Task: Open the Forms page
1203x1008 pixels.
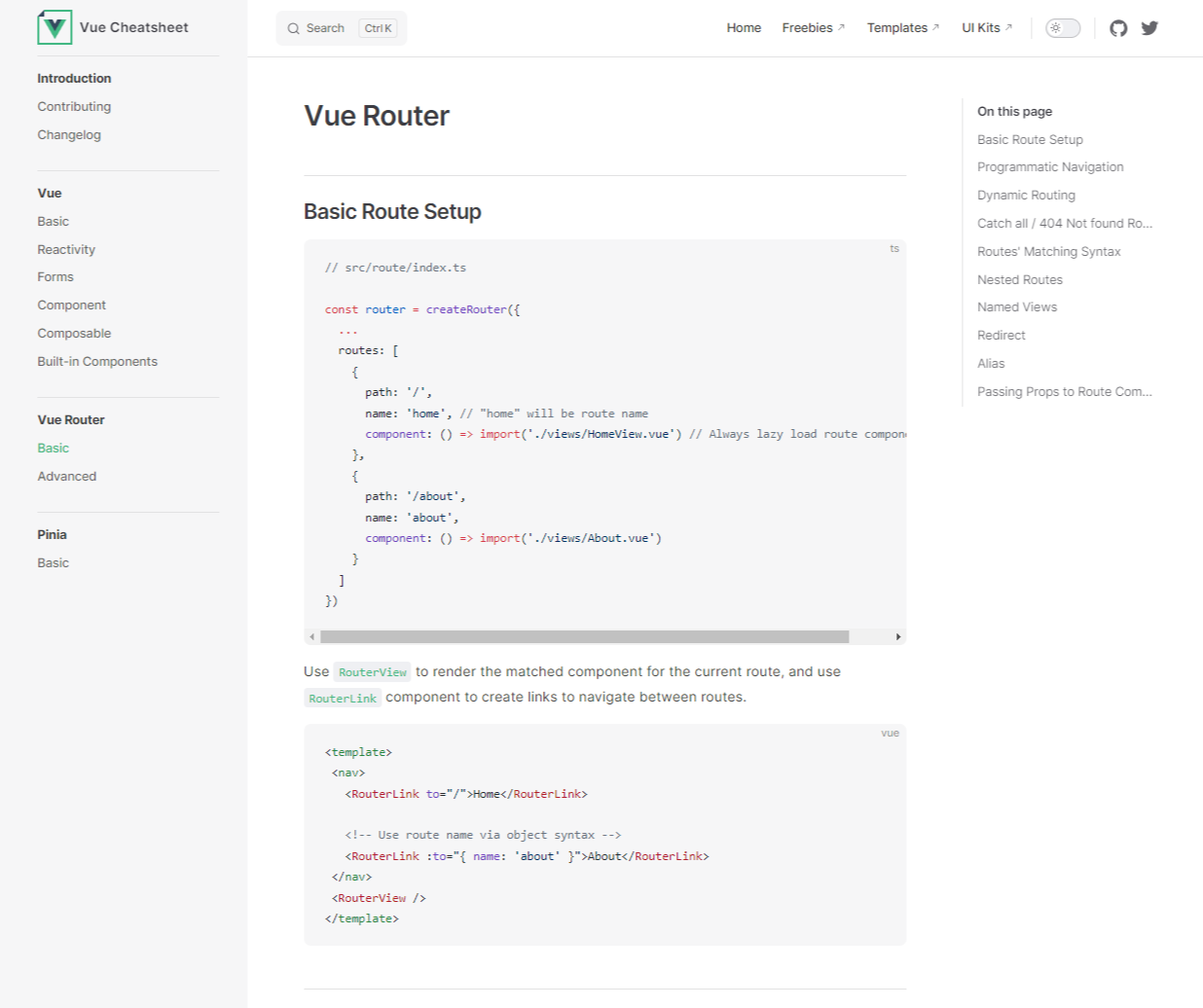Action: point(55,276)
